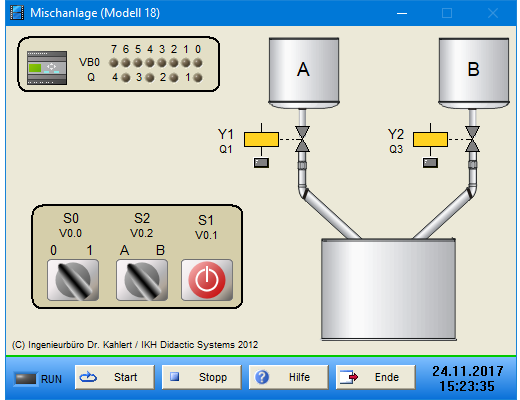Screen dimensions: 520x400
Task: Click the Y2 yellow solenoid actuator
Action: [x=430, y=139]
